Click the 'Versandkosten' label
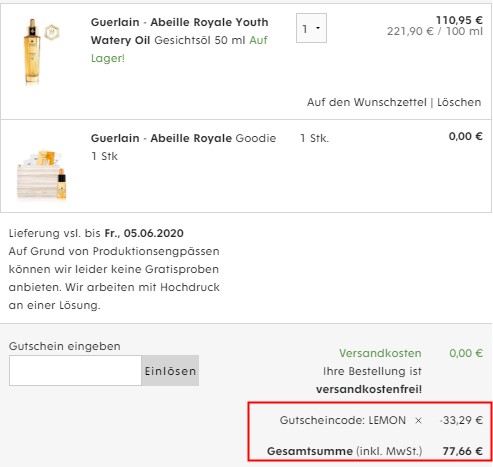493x467 pixels. pos(380,353)
